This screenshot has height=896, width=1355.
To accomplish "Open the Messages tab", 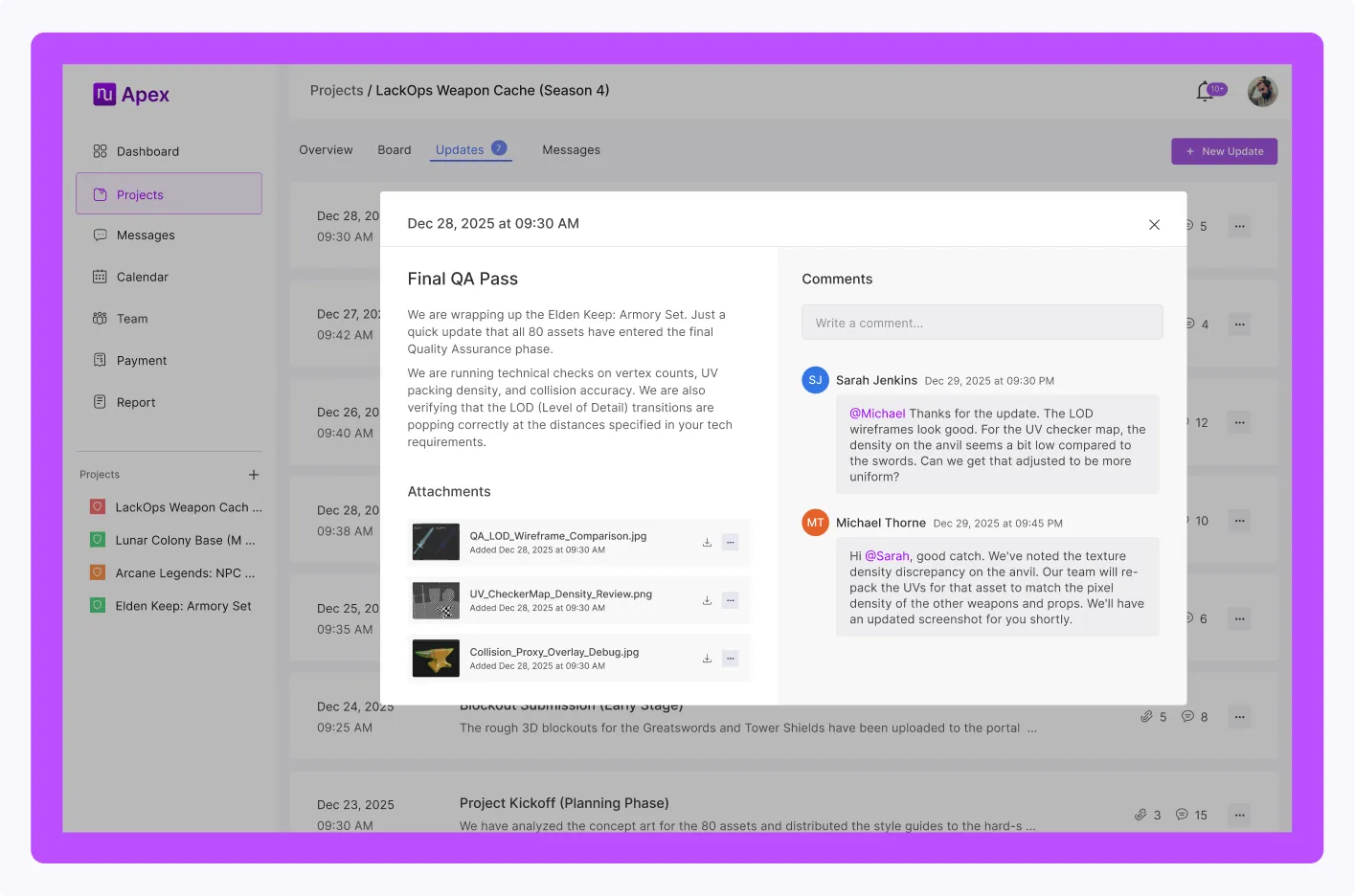I will click(571, 150).
